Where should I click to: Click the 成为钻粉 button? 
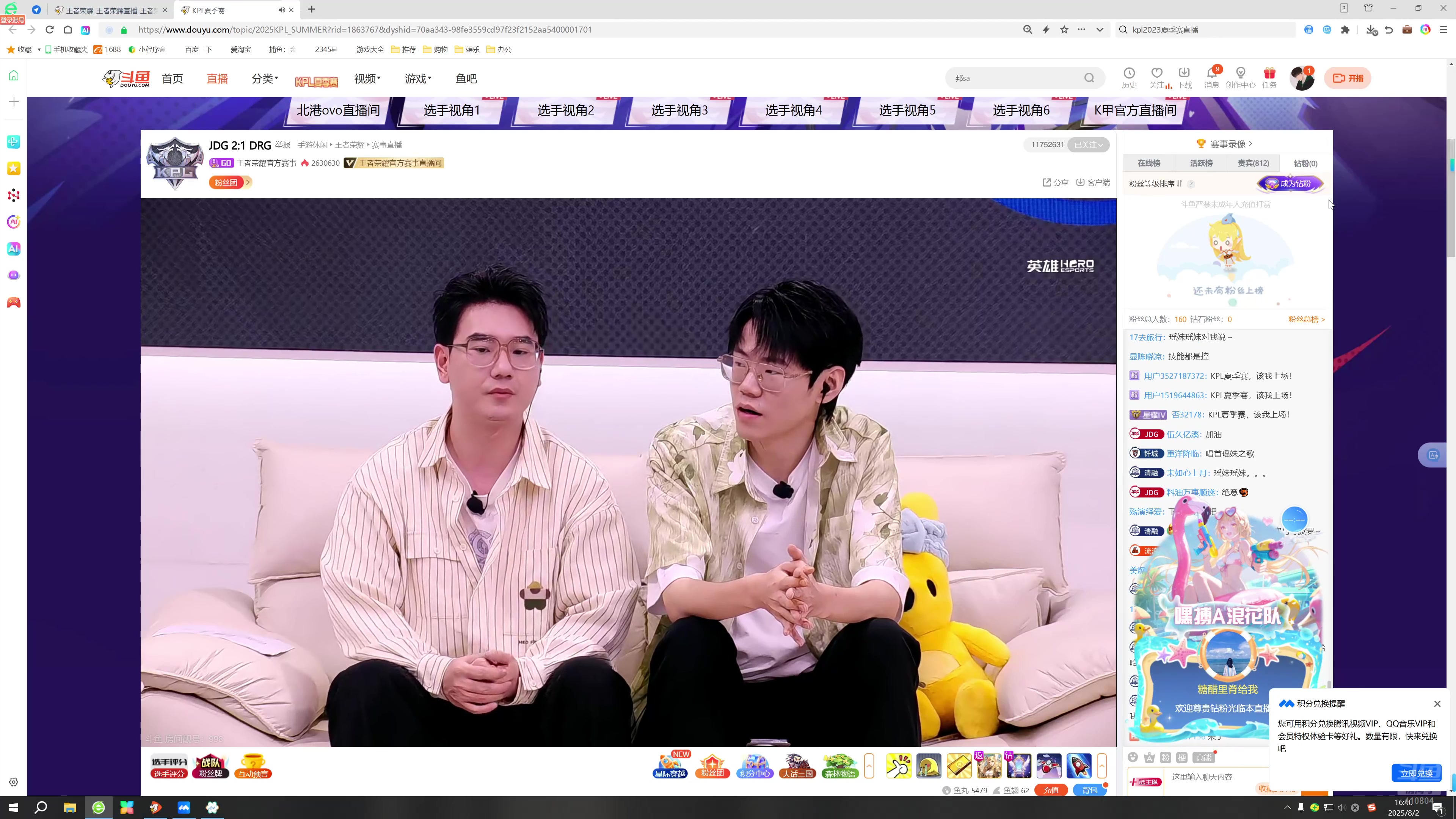(x=1290, y=184)
